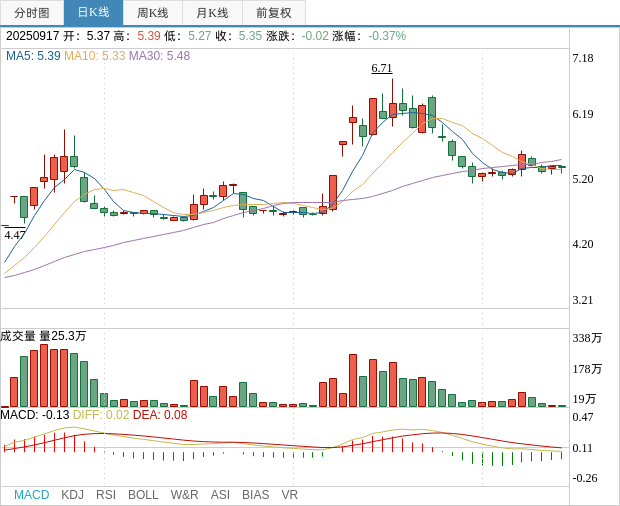Viewport: 620px width, 506px height.
Task: Click the date 20250917 in header
Action: pyautogui.click(x=32, y=36)
